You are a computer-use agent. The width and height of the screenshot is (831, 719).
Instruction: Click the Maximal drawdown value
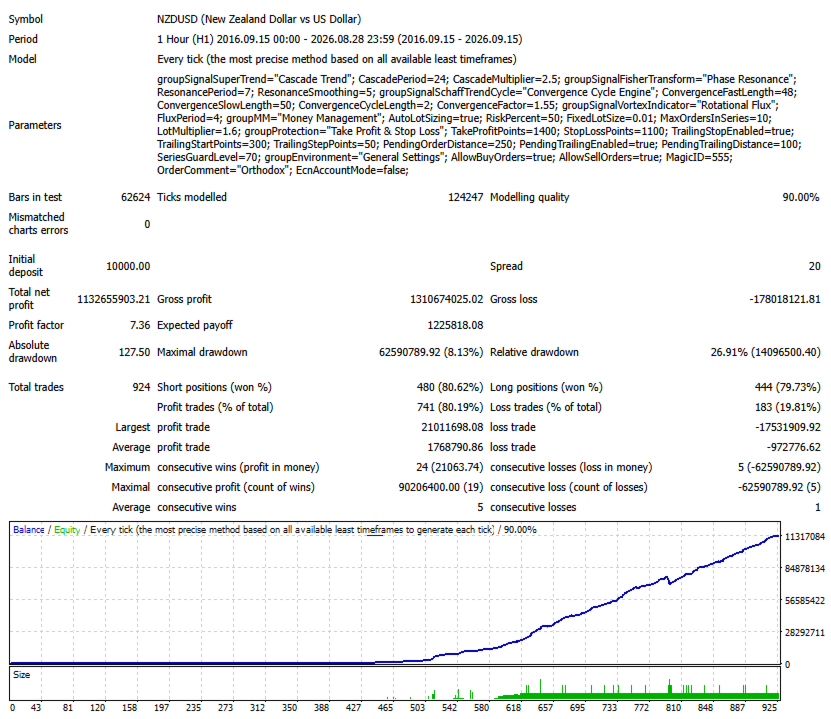coord(431,352)
